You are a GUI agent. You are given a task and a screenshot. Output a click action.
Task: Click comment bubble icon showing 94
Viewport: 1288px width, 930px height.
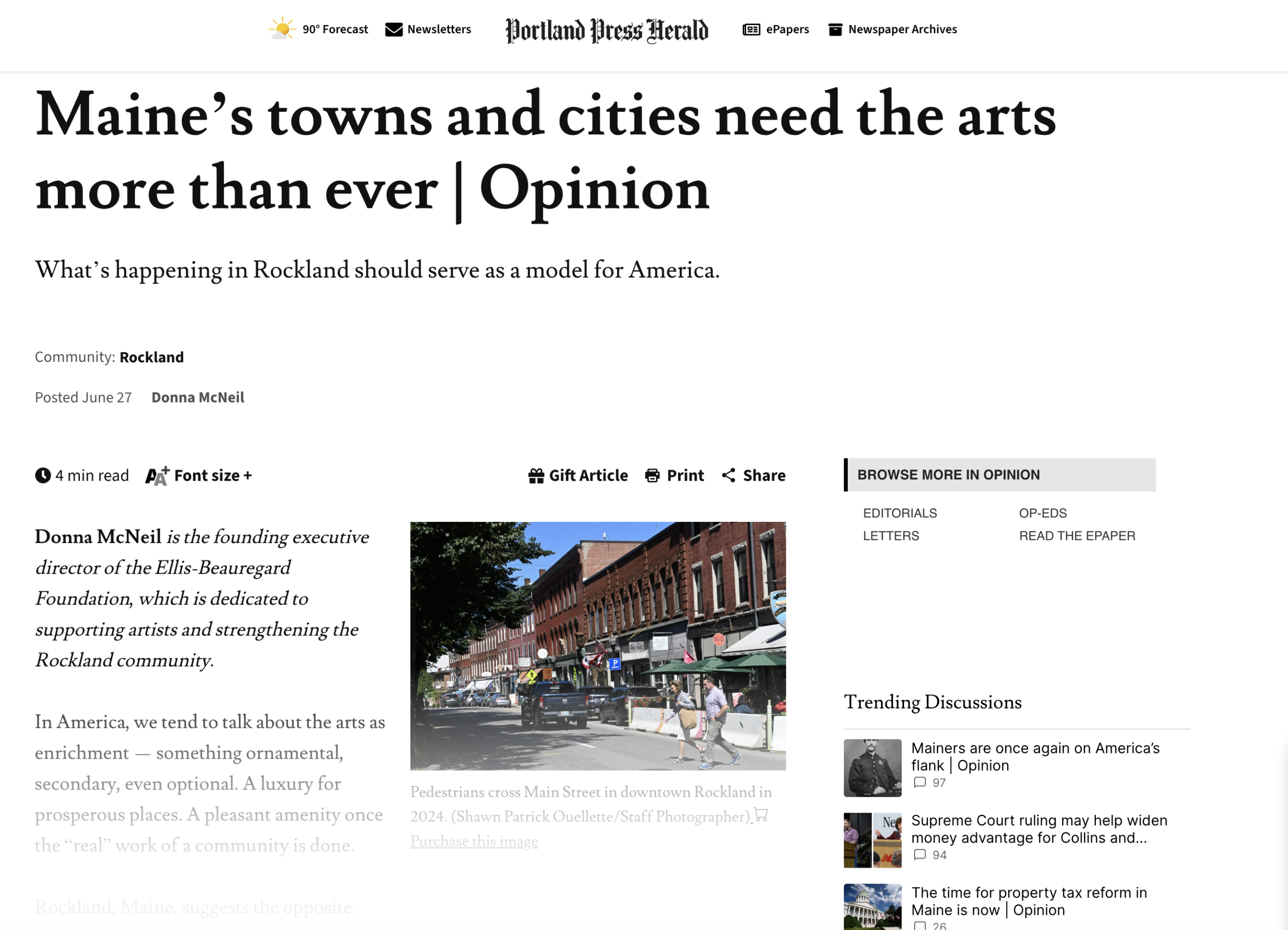click(919, 855)
